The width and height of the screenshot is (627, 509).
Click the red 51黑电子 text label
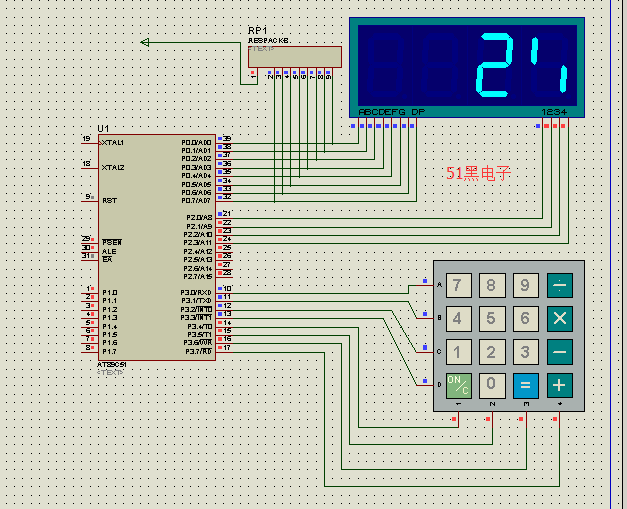click(478, 173)
